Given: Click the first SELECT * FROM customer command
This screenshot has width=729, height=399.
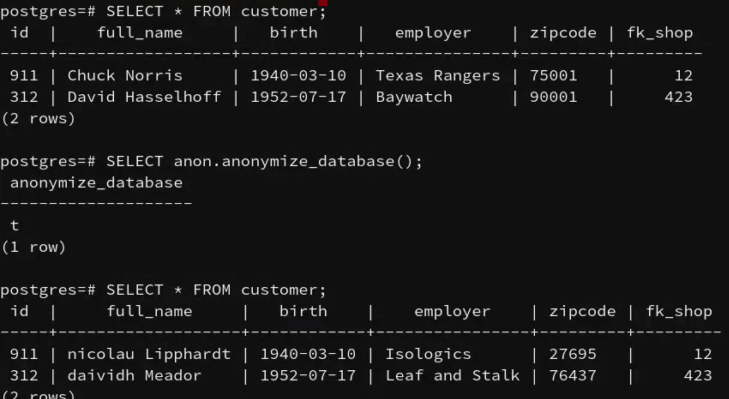Looking at the screenshot, I should (x=216, y=11).
